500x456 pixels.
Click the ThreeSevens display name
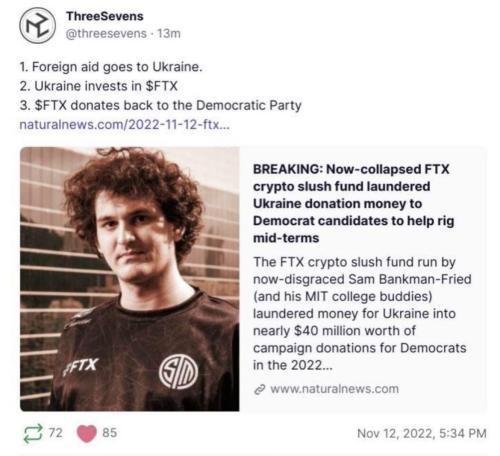click(x=105, y=16)
